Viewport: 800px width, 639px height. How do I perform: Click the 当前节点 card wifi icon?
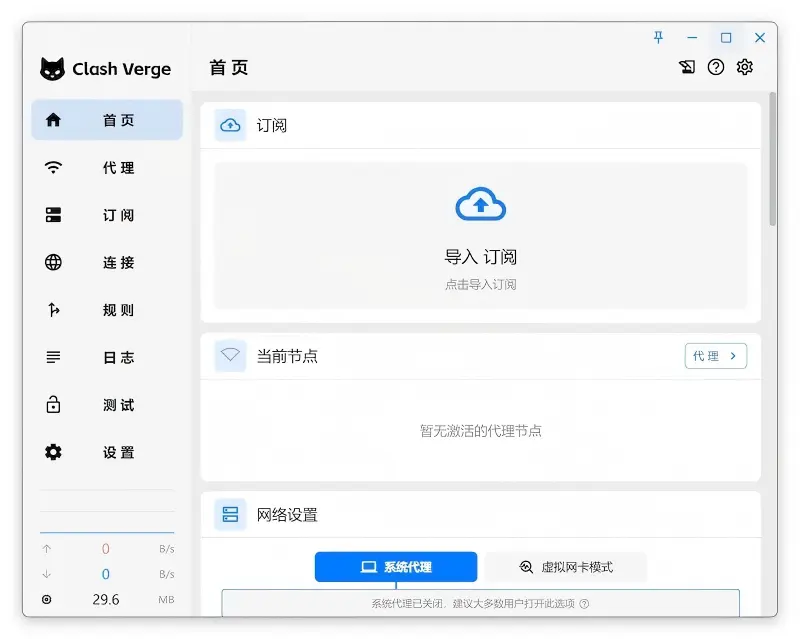pos(230,355)
